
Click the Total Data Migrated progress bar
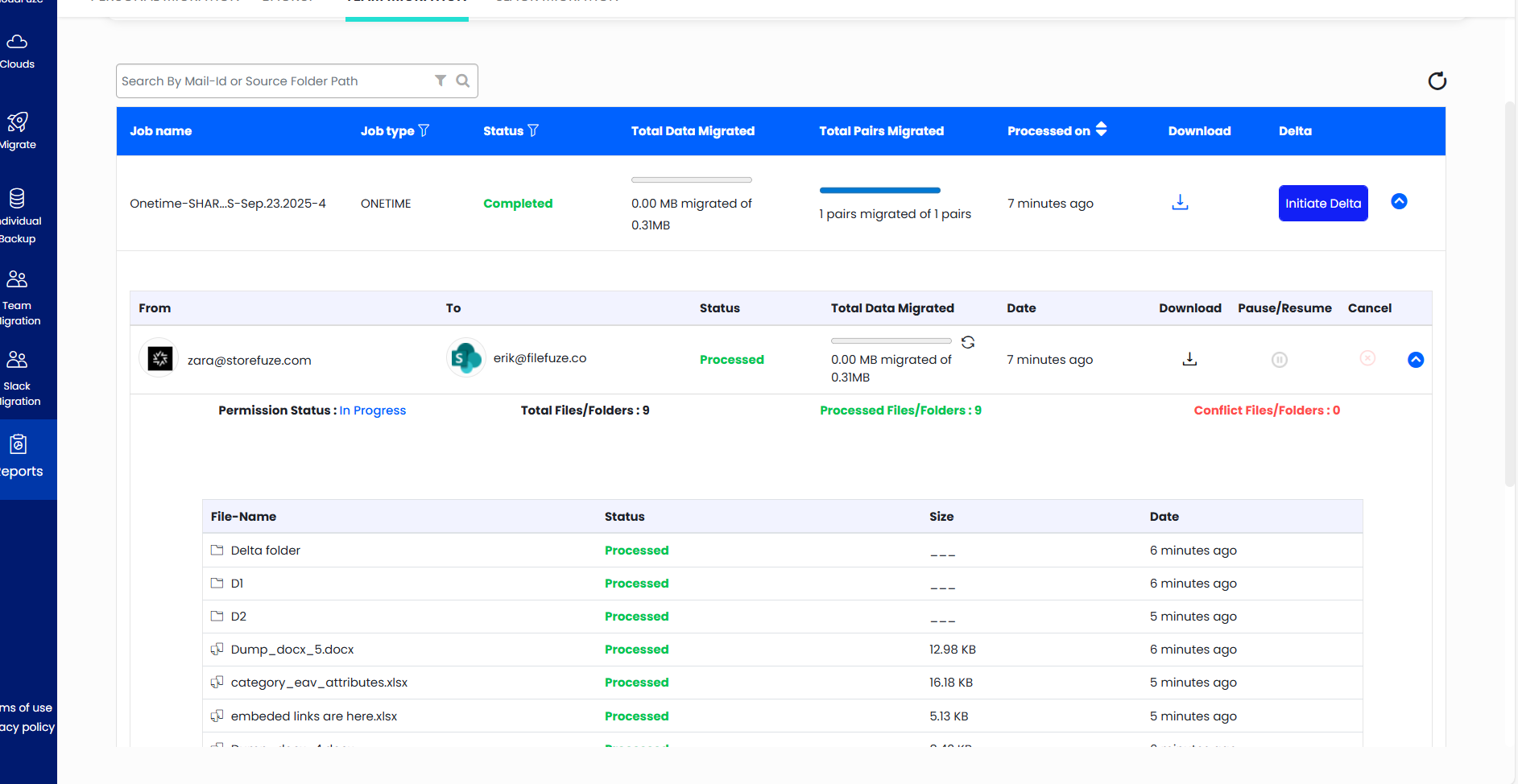coord(692,179)
